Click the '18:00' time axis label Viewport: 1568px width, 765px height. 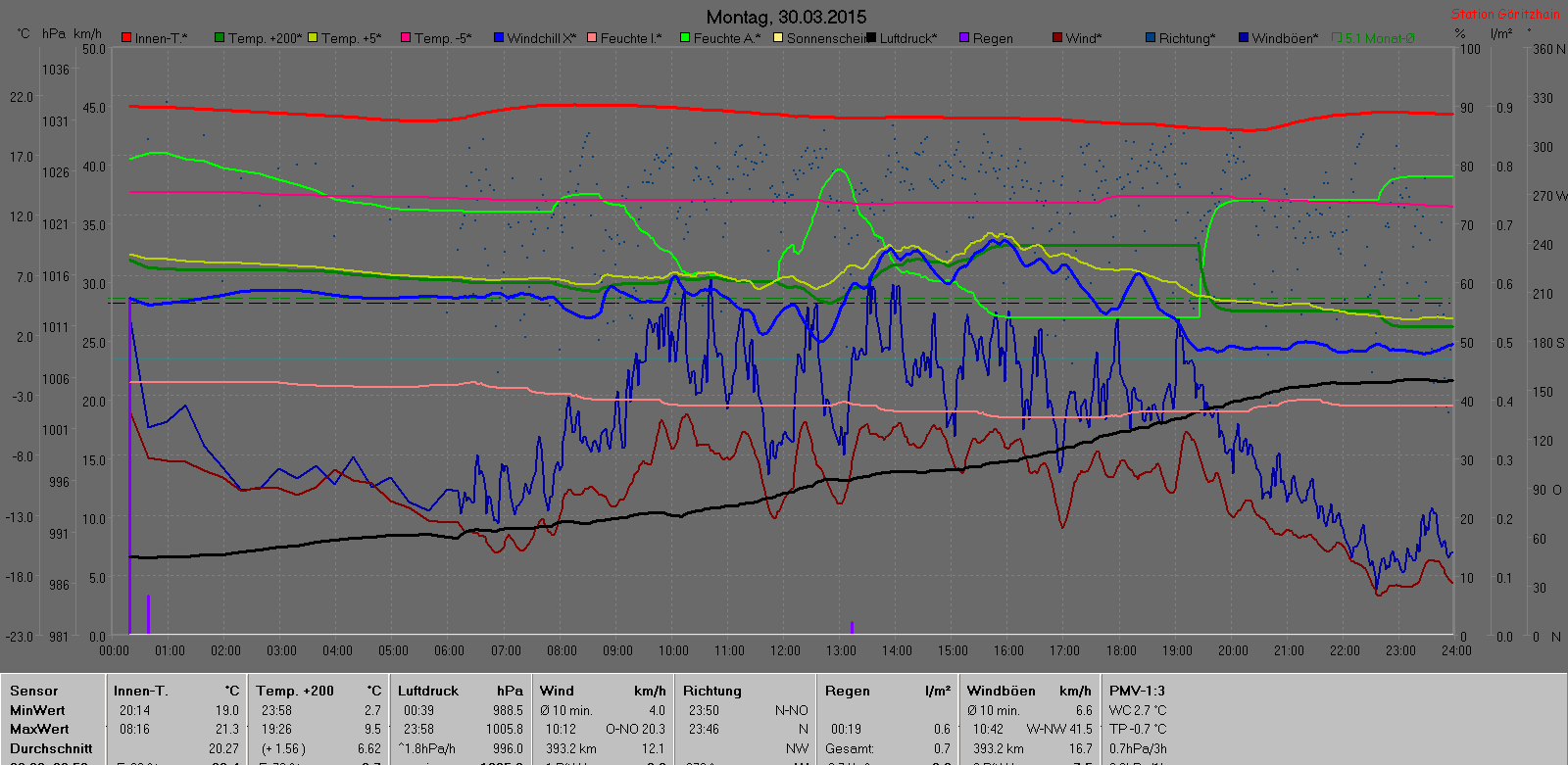click(x=1121, y=650)
